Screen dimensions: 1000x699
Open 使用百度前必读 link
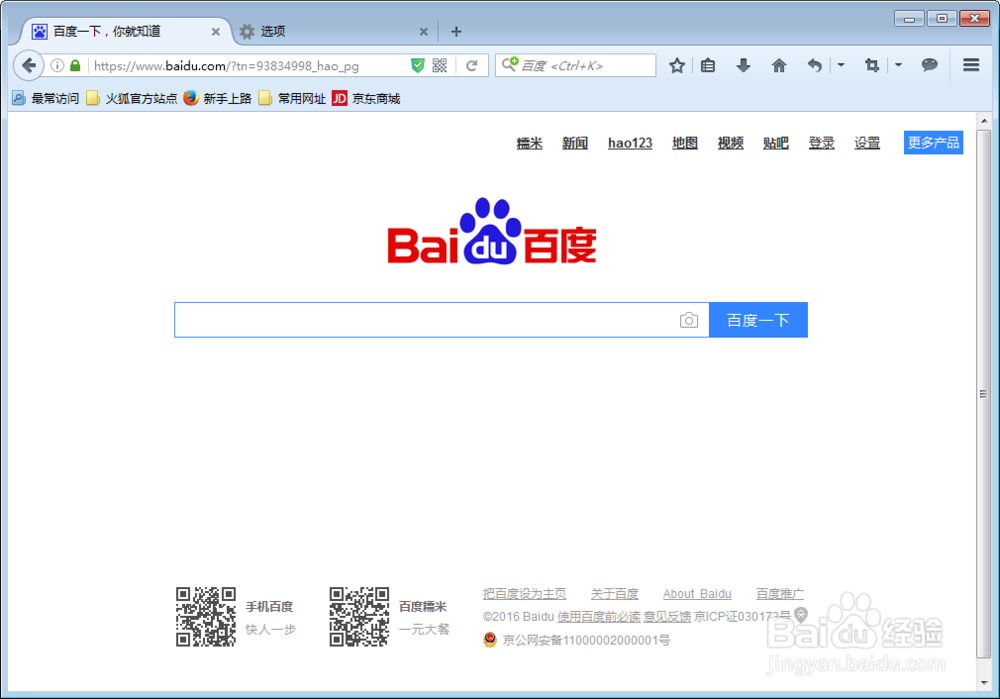(599, 617)
